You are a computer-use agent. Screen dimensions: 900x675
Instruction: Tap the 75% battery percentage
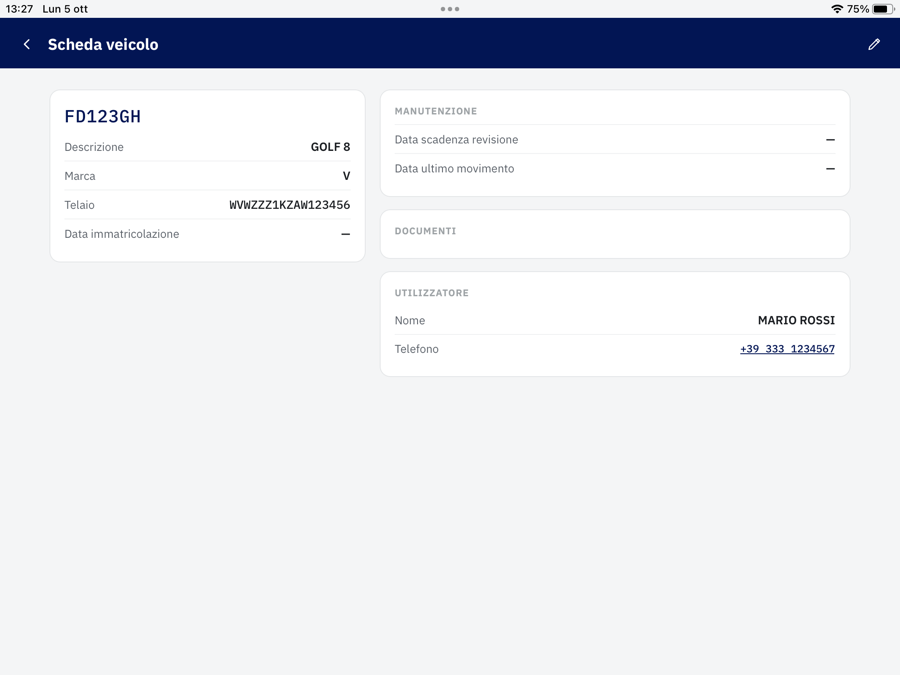click(x=858, y=9)
